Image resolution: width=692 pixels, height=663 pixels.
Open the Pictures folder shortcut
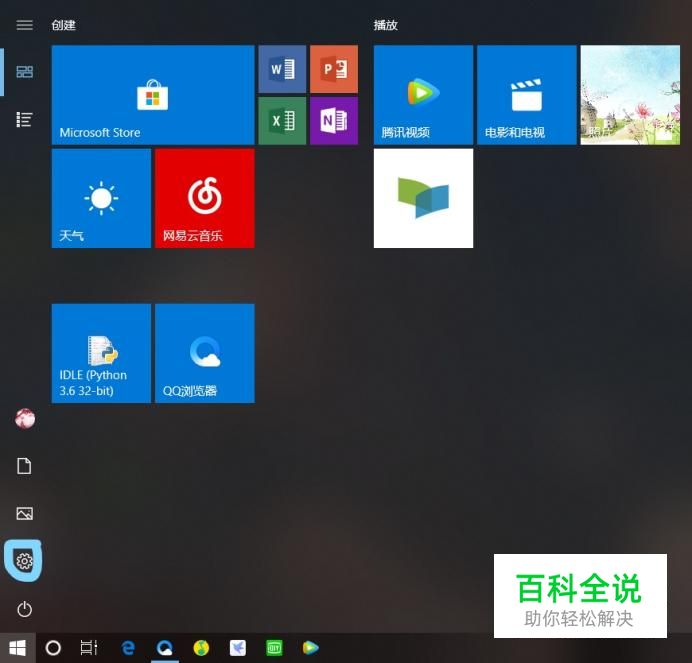click(x=24, y=513)
